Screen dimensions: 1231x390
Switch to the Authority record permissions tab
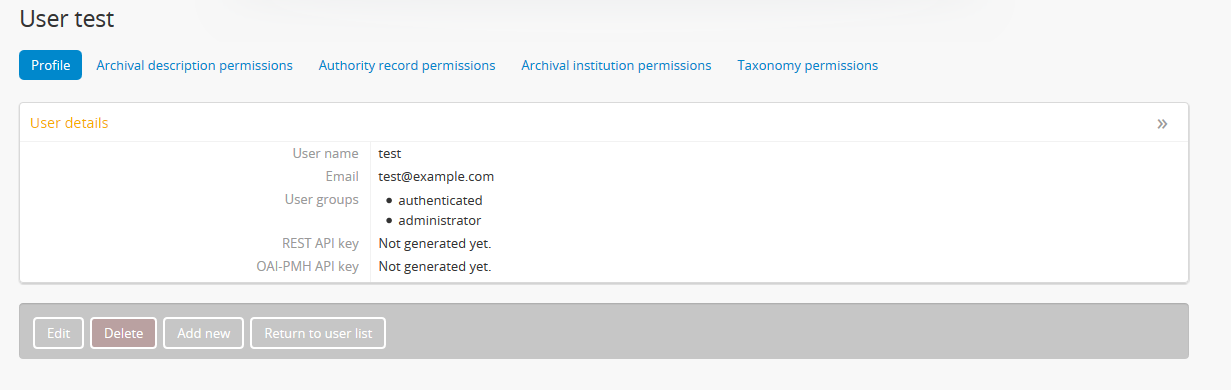coord(407,65)
